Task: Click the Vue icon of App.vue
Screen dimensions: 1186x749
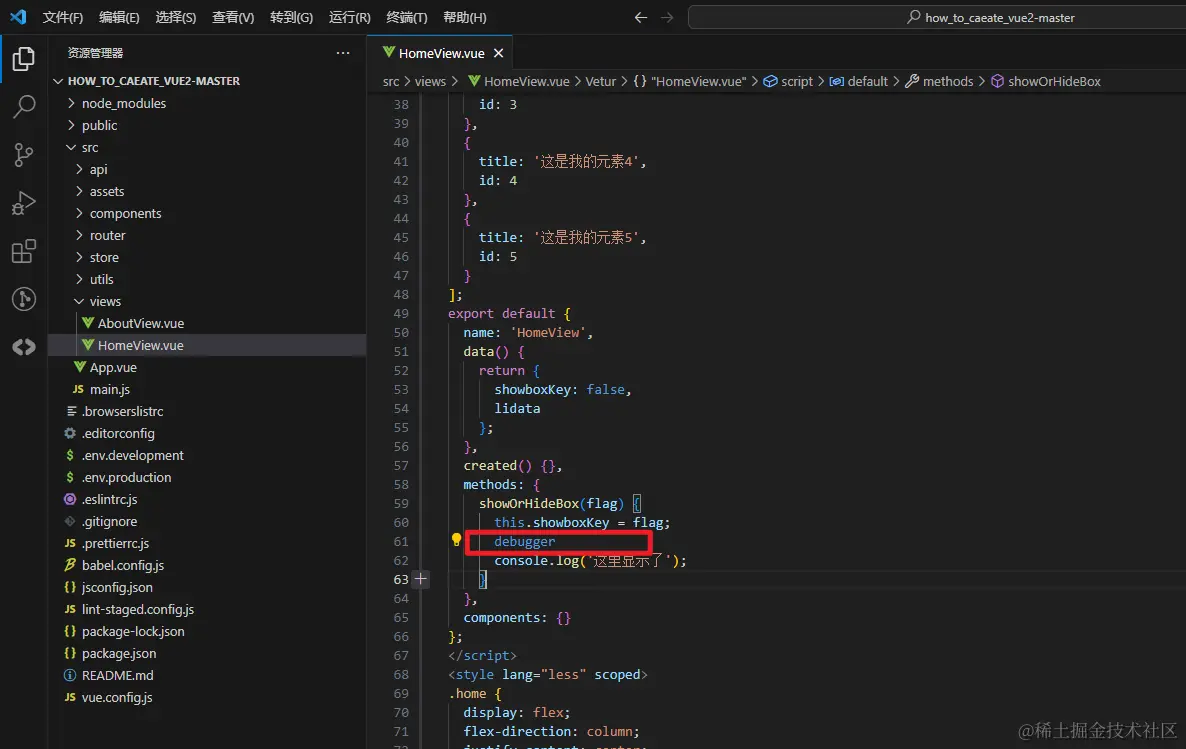Action: [79, 367]
